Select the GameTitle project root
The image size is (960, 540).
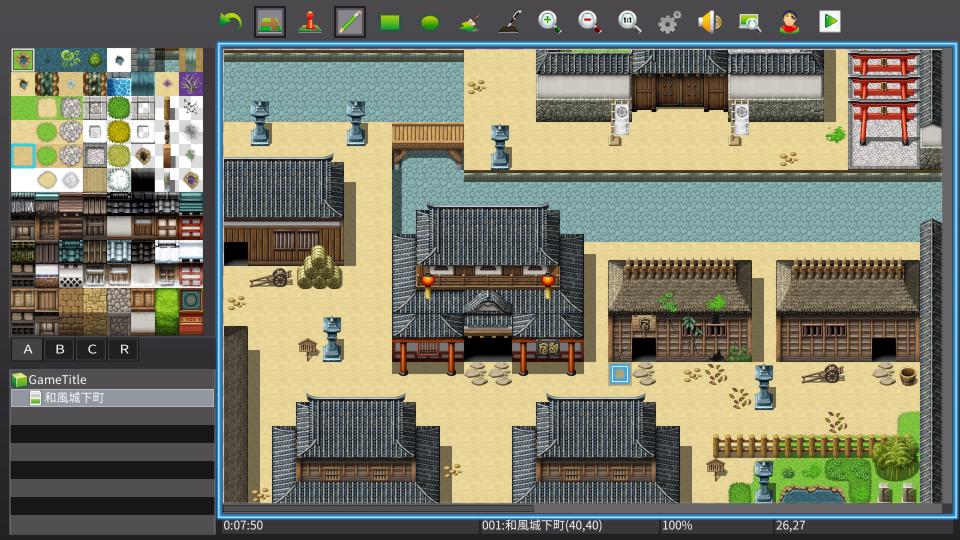pyautogui.click(x=57, y=380)
